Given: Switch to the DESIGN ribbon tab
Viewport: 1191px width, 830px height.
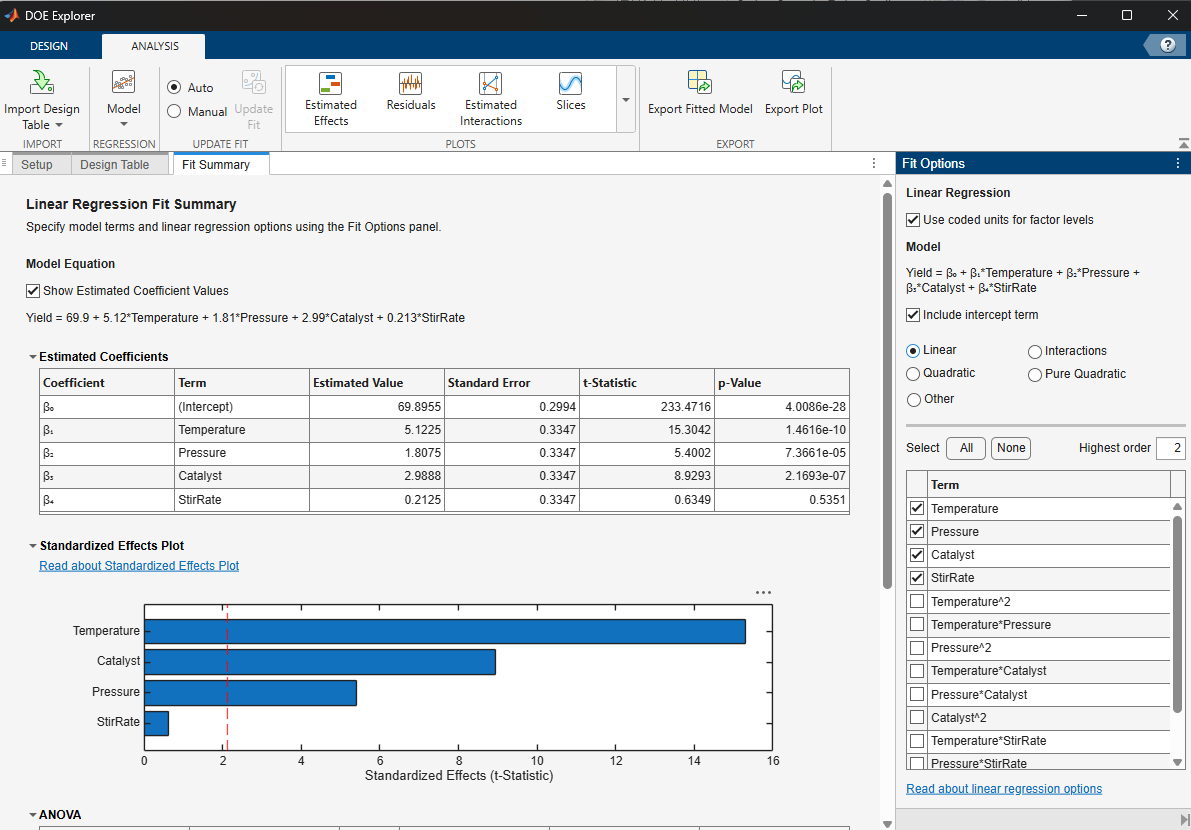Looking at the screenshot, I should [49, 46].
